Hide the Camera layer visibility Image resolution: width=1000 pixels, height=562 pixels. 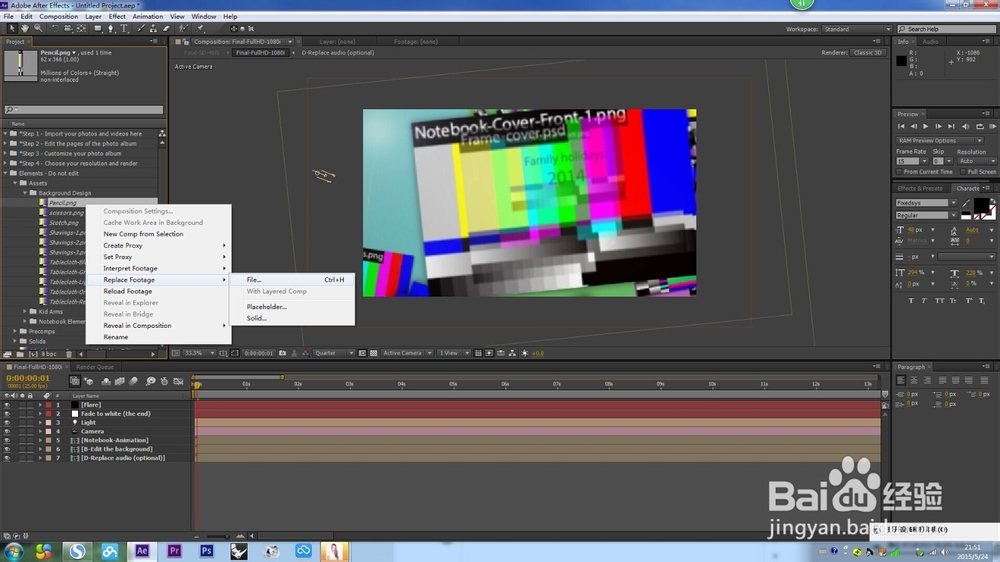tap(7, 431)
